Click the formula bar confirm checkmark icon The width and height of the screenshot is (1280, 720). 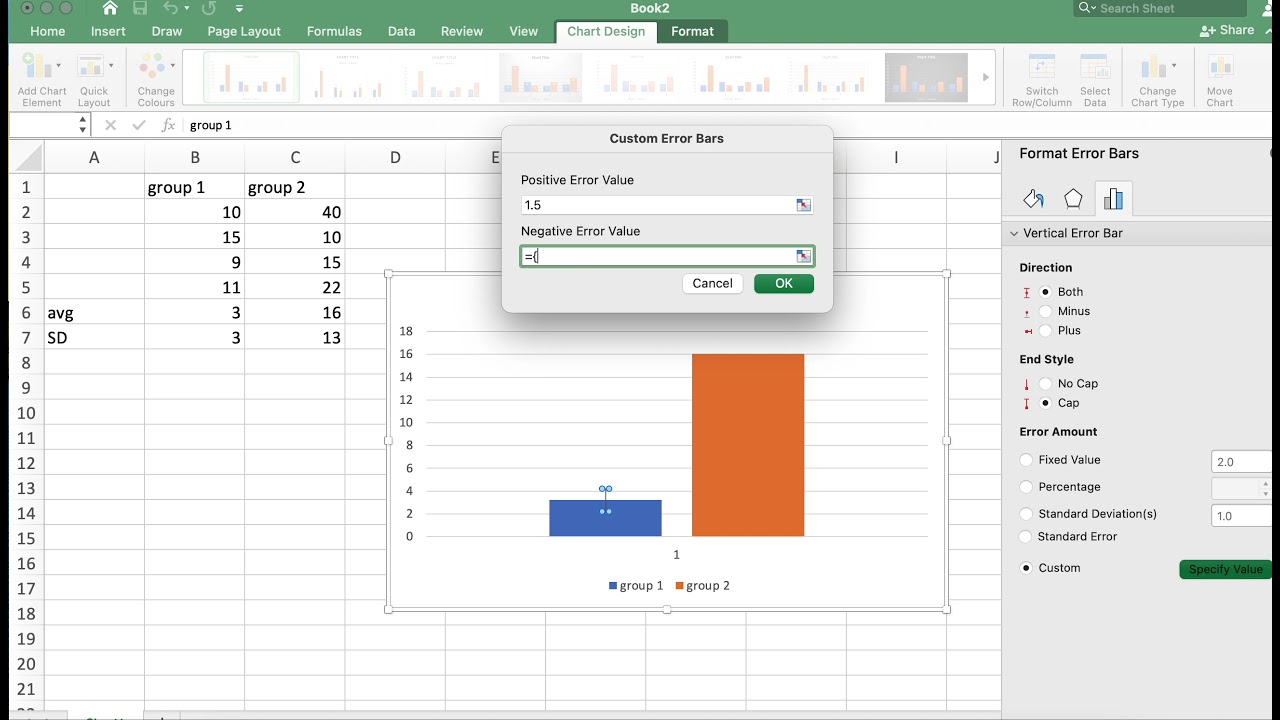(x=139, y=125)
